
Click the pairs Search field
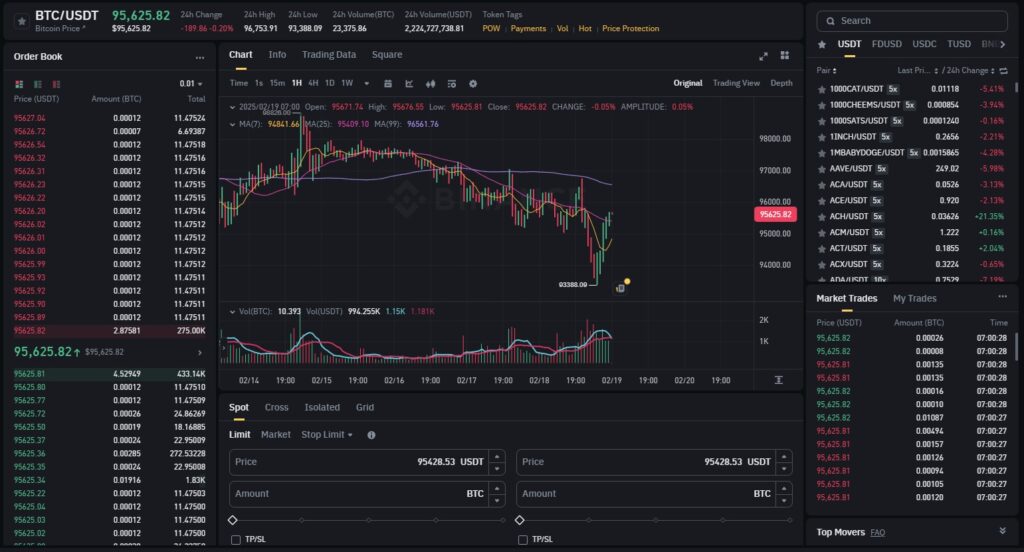tap(912, 21)
